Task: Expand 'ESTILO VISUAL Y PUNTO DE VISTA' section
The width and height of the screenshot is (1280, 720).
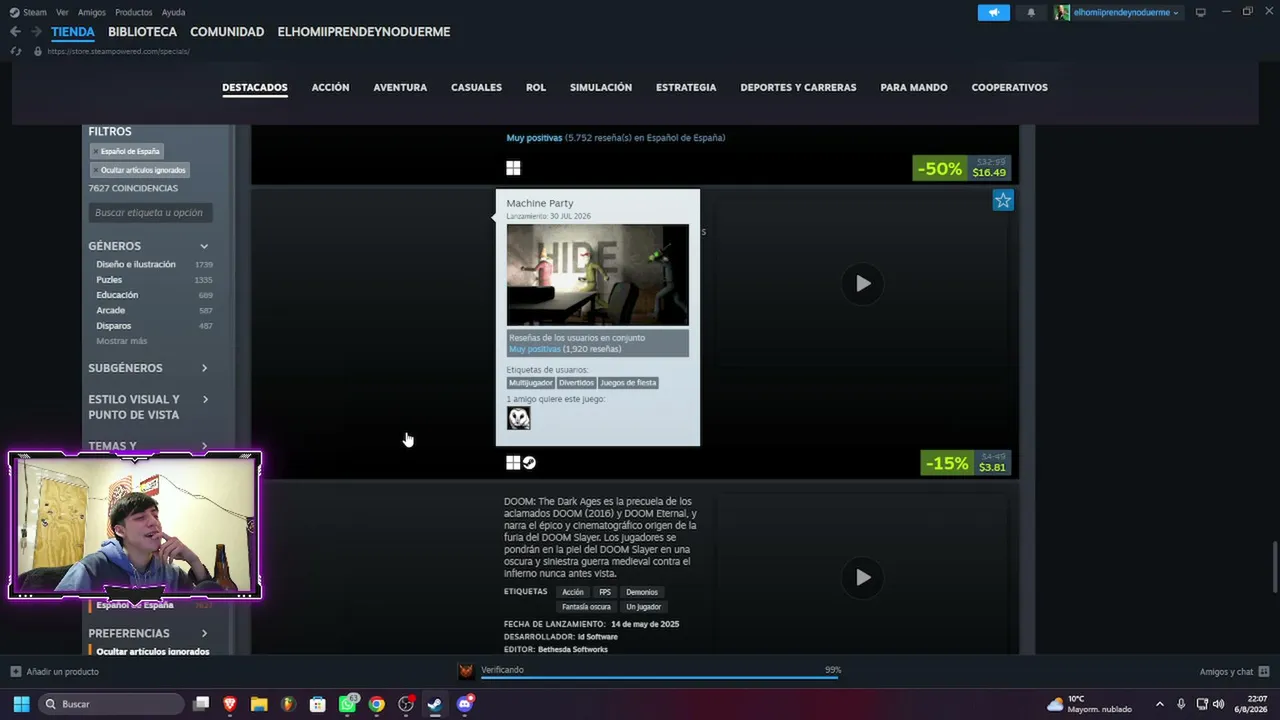Action: coord(204,400)
